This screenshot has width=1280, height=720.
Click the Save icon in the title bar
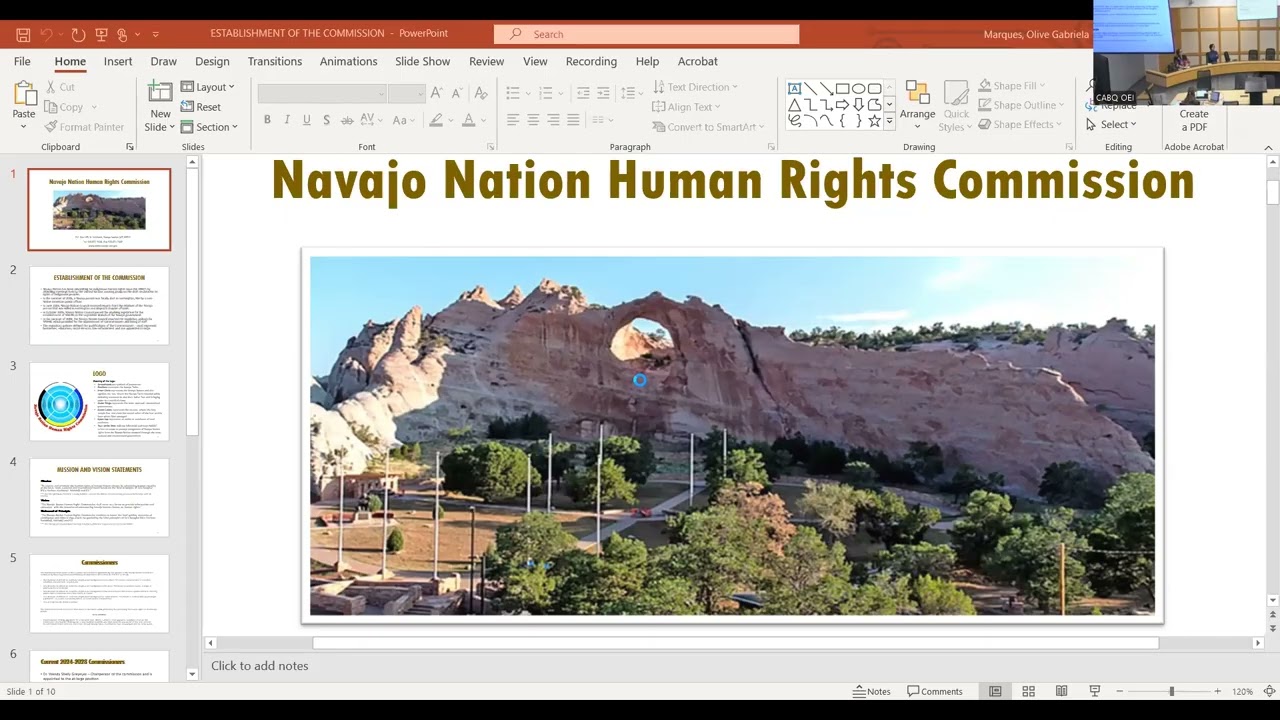(23, 34)
